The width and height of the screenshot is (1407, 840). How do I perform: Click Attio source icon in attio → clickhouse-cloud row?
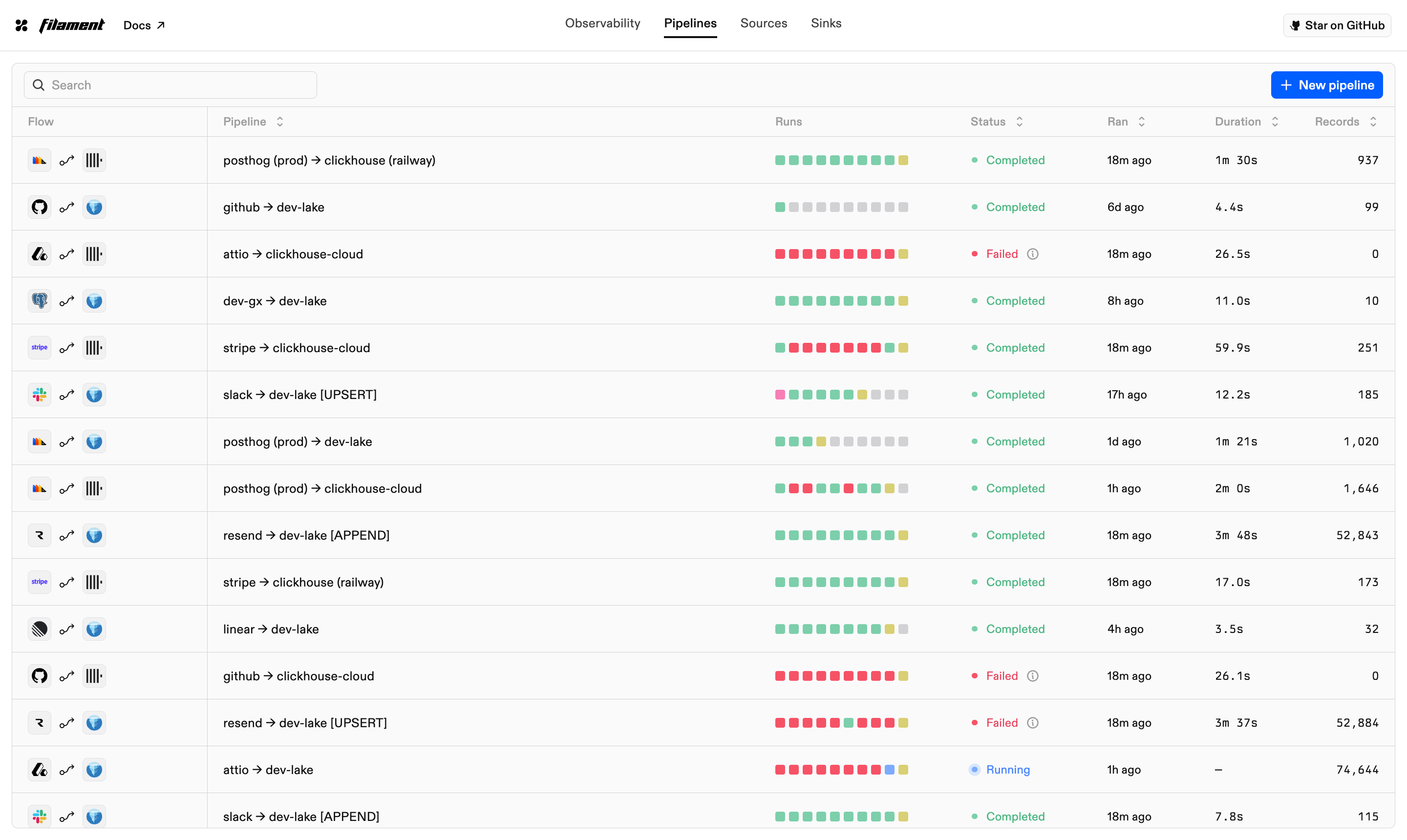[40, 254]
